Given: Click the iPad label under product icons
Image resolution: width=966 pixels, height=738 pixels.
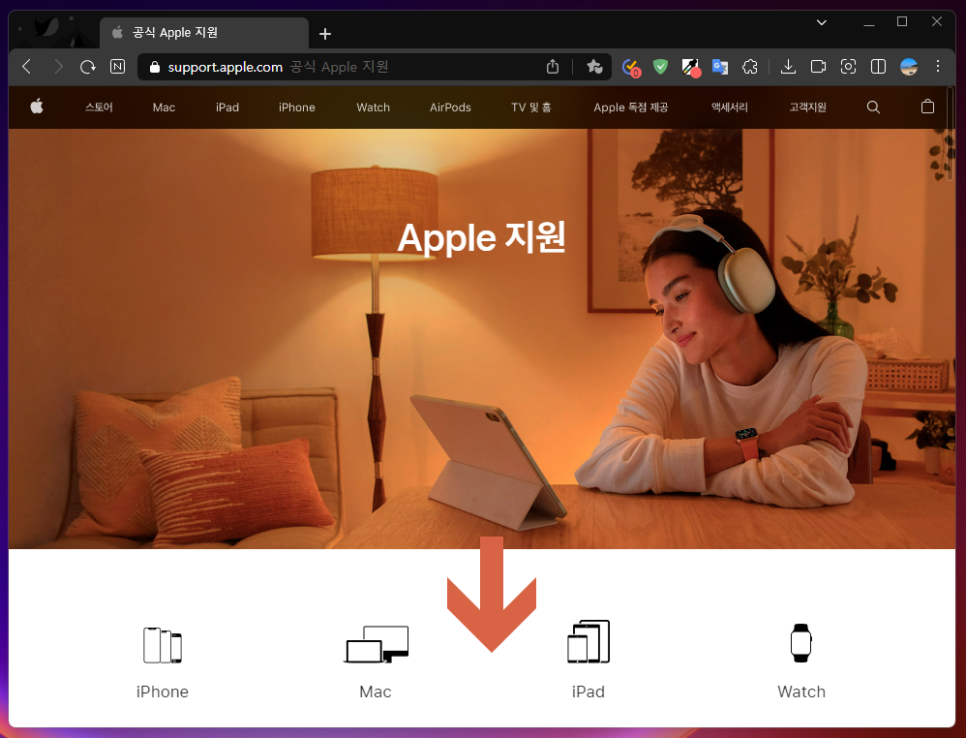Looking at the screenshot, I should point(588,692).
